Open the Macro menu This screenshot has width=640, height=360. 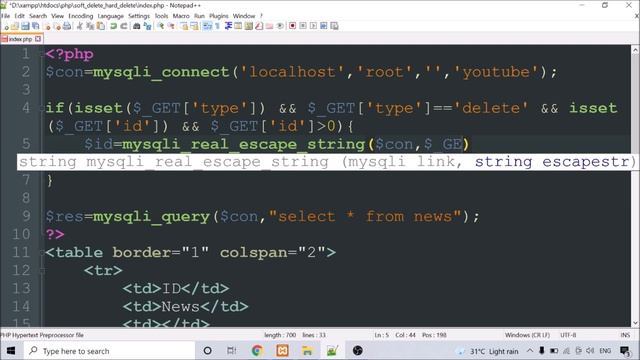pos(181,16)
